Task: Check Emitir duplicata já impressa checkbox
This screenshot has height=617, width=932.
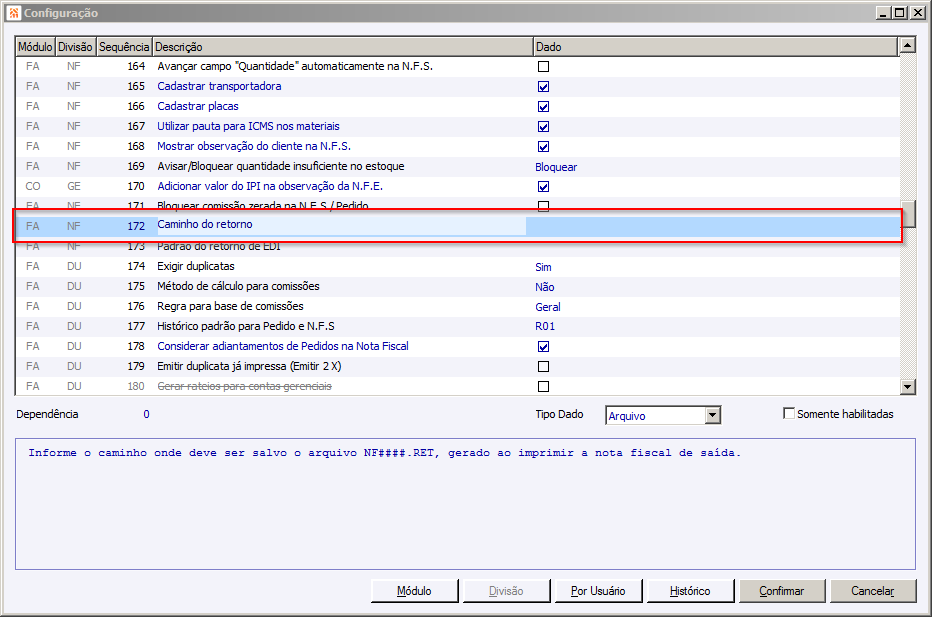Action: tap(543, 366)
